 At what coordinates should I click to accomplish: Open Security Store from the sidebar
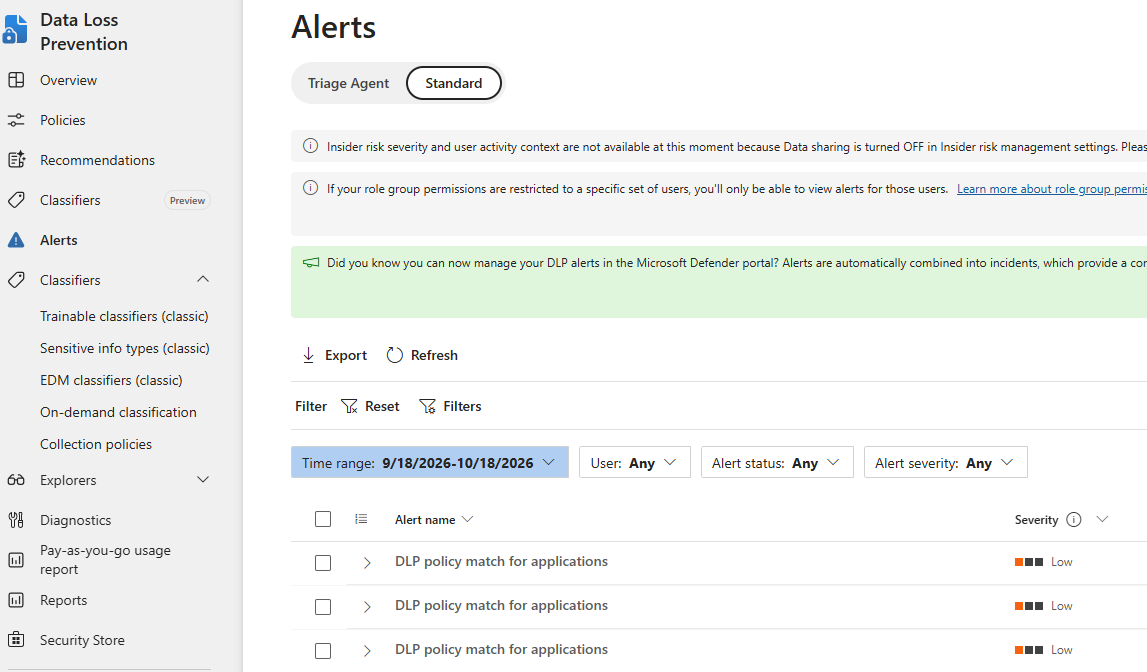point(82,640)
